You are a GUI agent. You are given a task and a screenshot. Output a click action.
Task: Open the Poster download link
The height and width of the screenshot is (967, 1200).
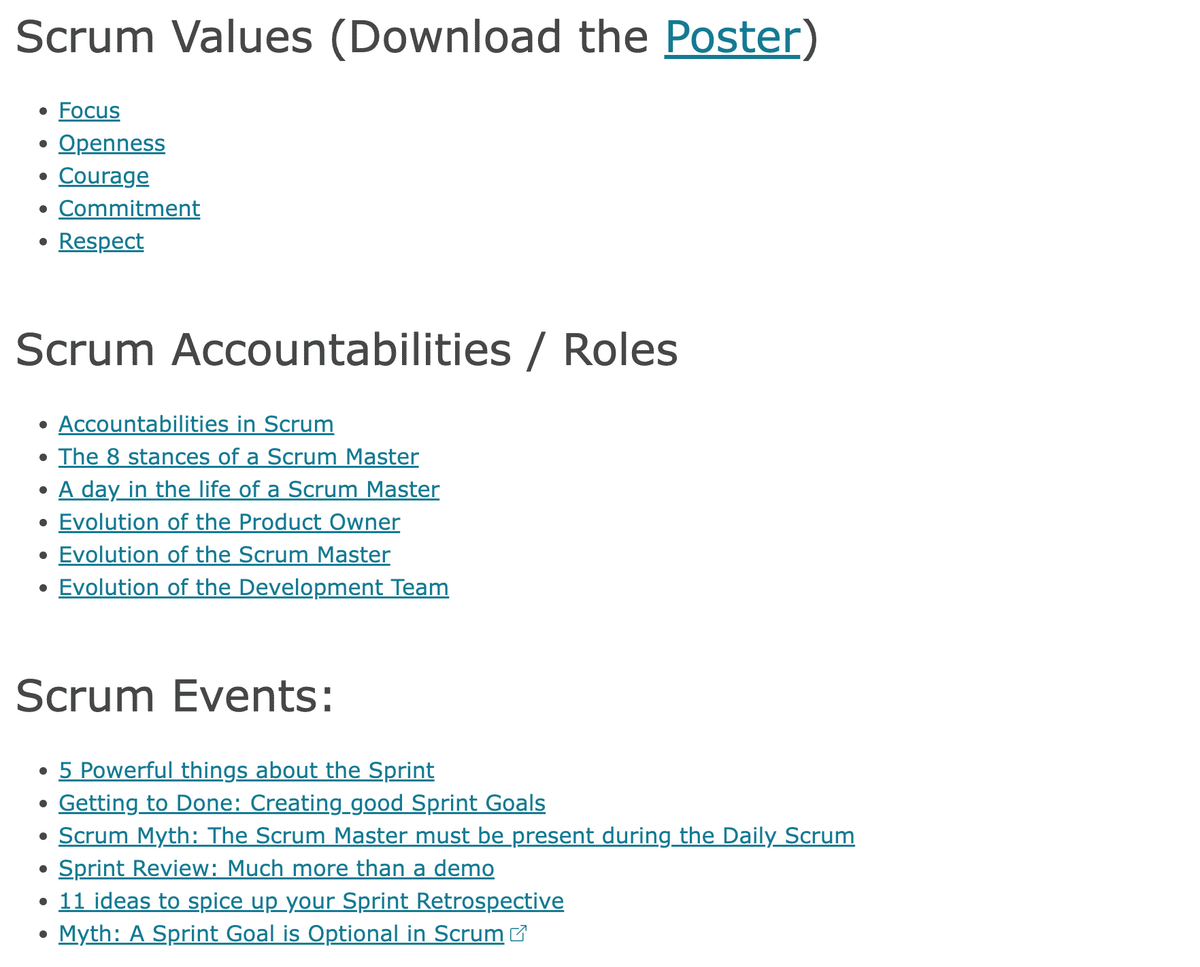pyautogui.click(x=732, y=37)
